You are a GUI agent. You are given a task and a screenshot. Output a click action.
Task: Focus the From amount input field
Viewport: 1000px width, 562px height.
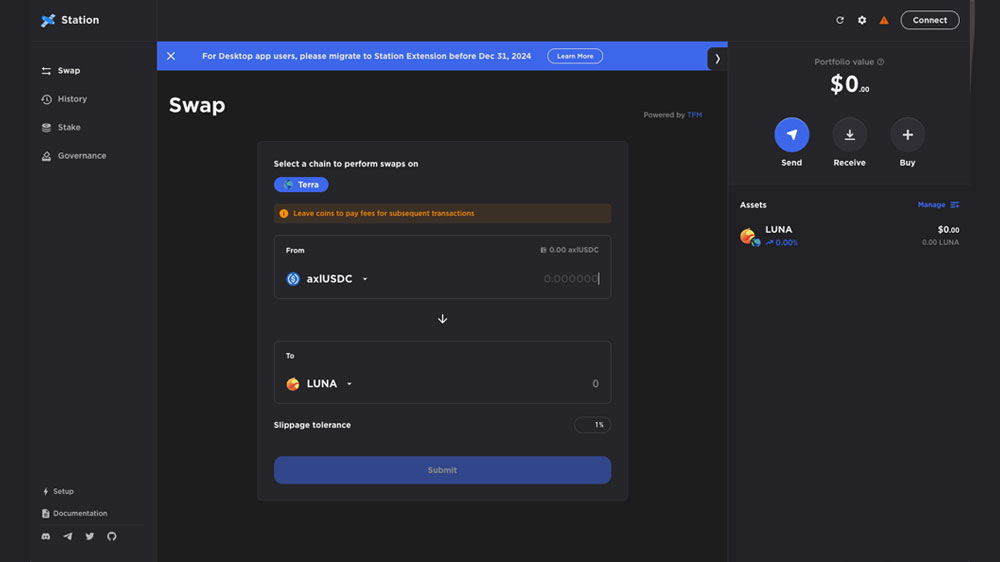[570, 279]
